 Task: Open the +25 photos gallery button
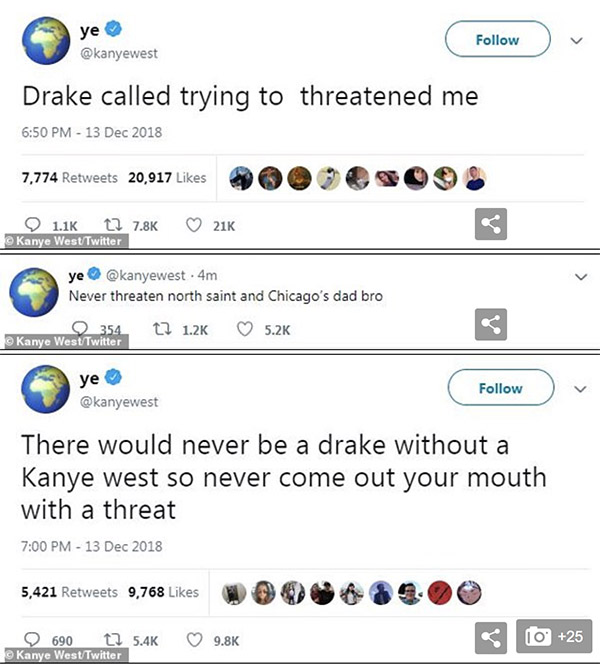click(x=554, y=636)
